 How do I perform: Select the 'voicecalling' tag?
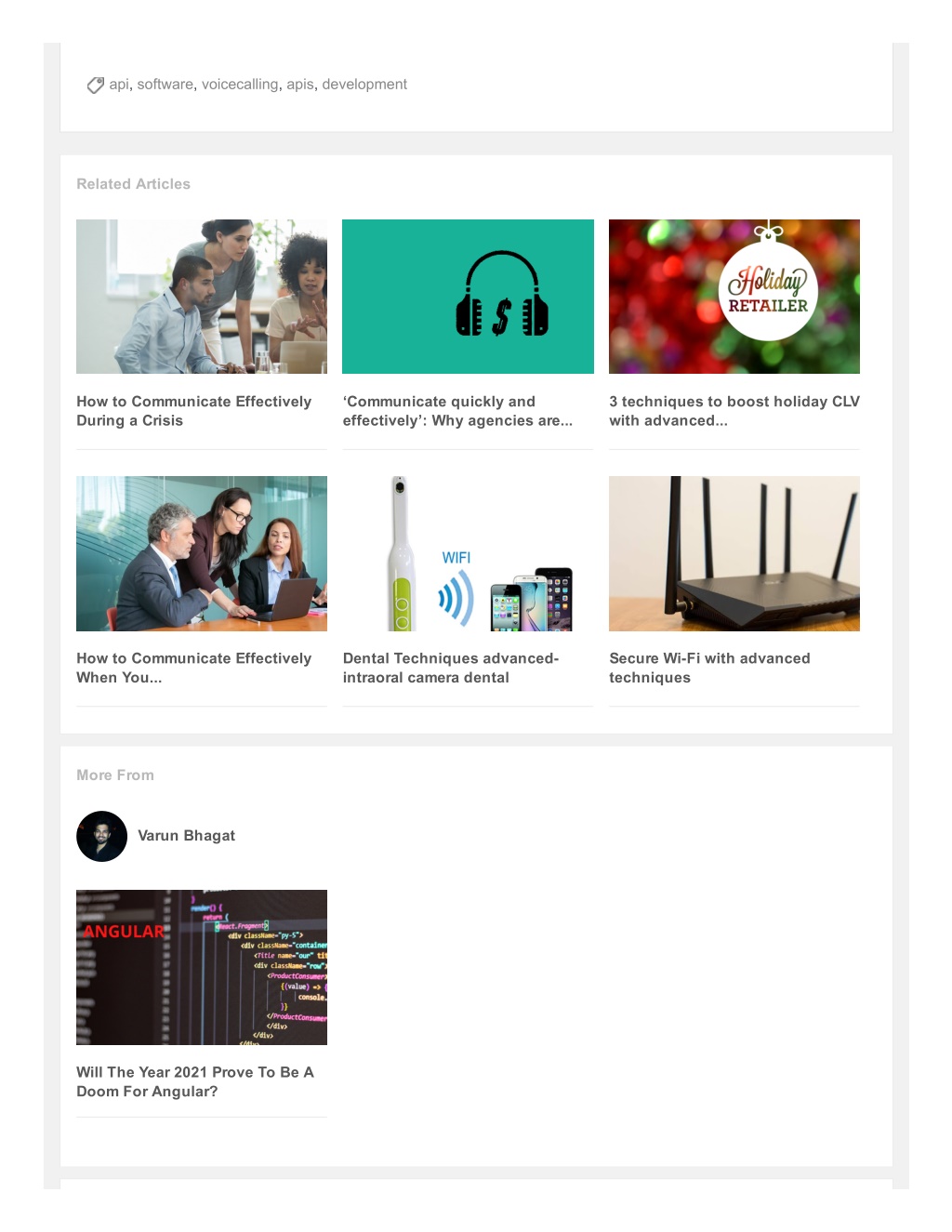240,85
